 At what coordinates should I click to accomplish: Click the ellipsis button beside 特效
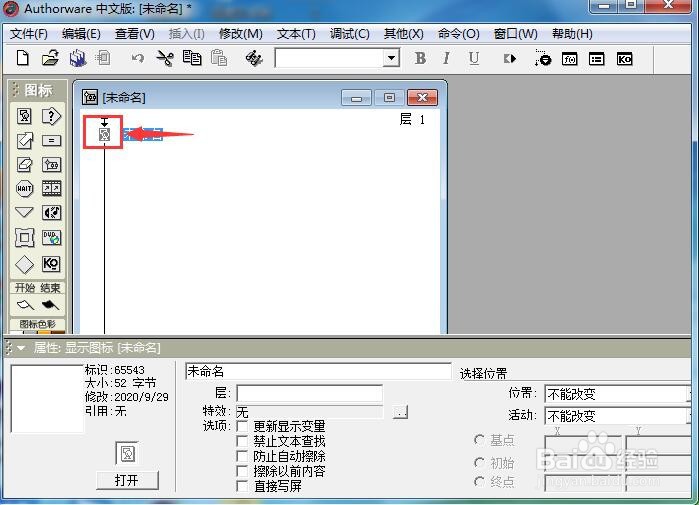coord(400,411)
